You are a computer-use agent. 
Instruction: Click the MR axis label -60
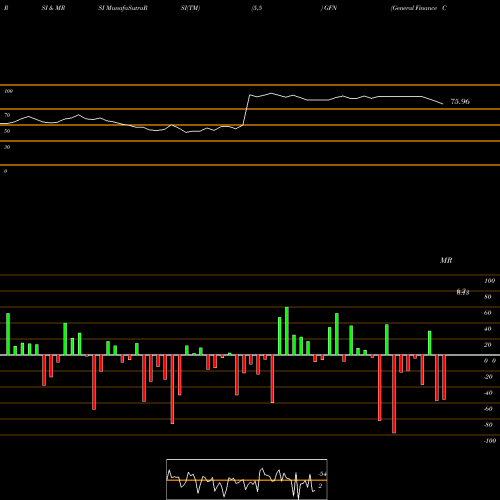tap(488, 409)
